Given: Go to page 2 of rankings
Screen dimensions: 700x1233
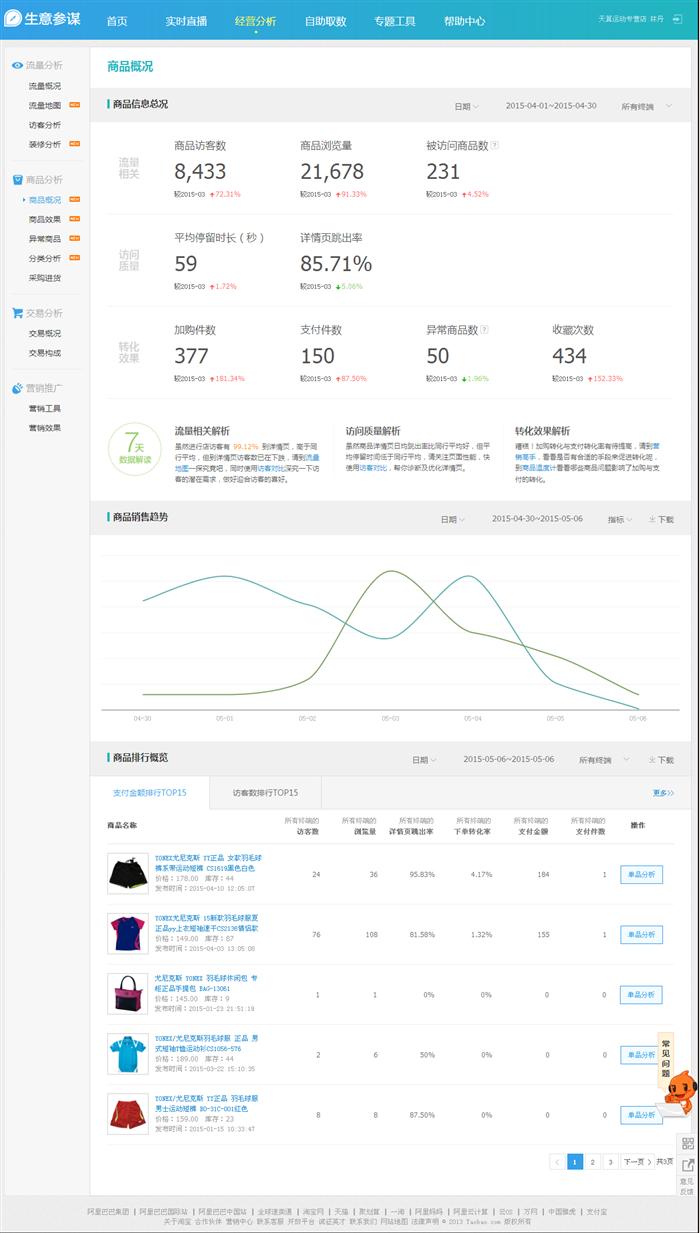Looking at the screenshot, I should click(592, 1162).
